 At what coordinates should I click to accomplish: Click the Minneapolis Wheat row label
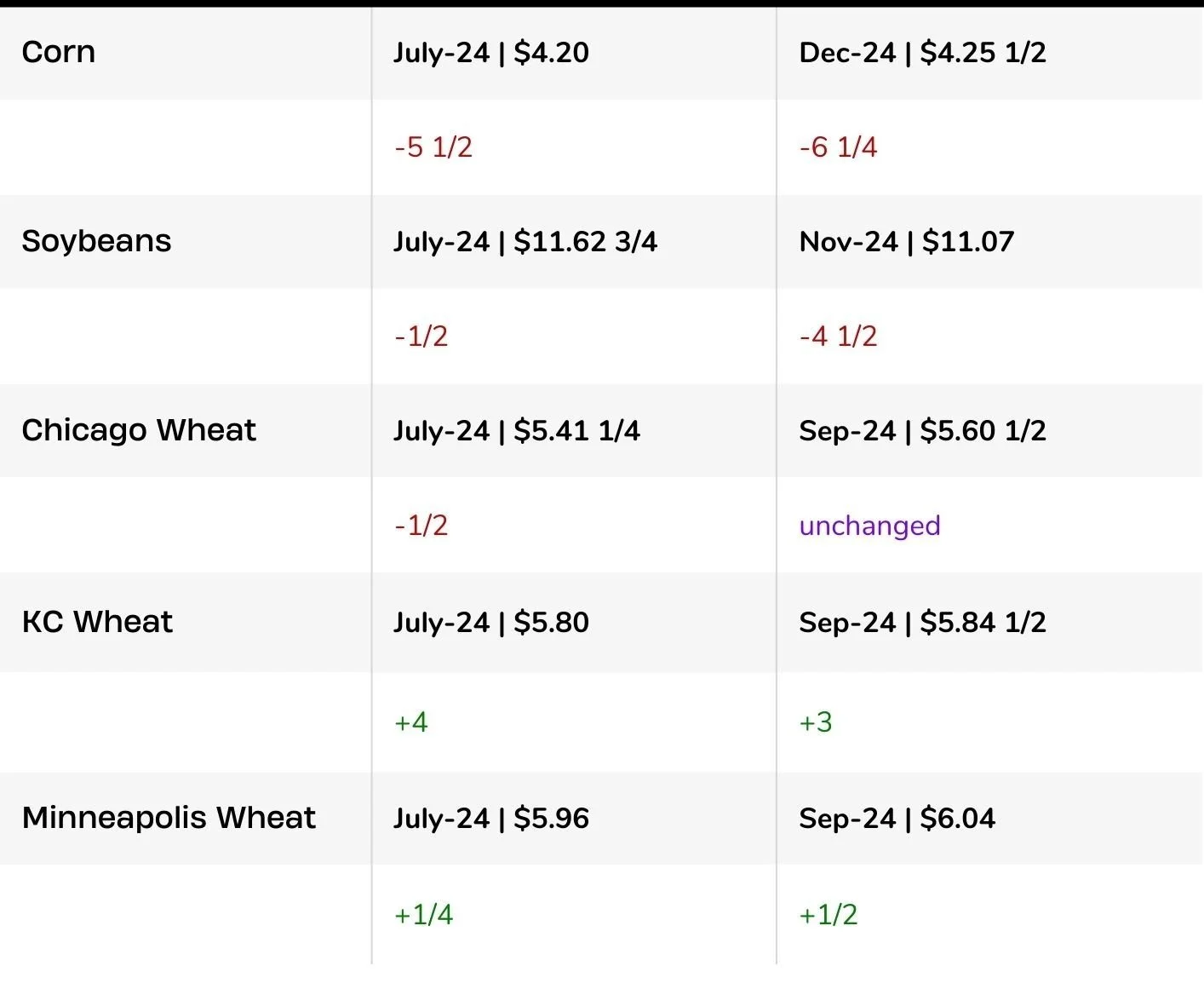click(169, 818)
